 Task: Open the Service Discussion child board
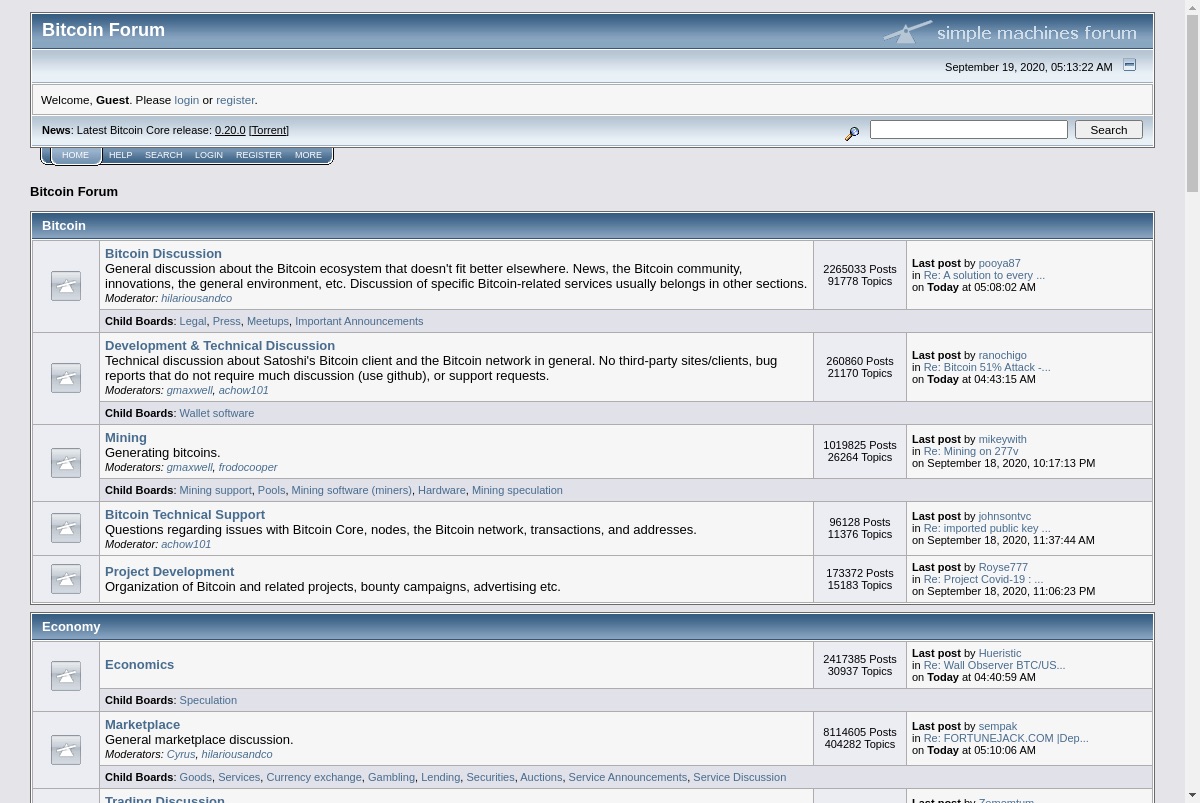[739, 777]
